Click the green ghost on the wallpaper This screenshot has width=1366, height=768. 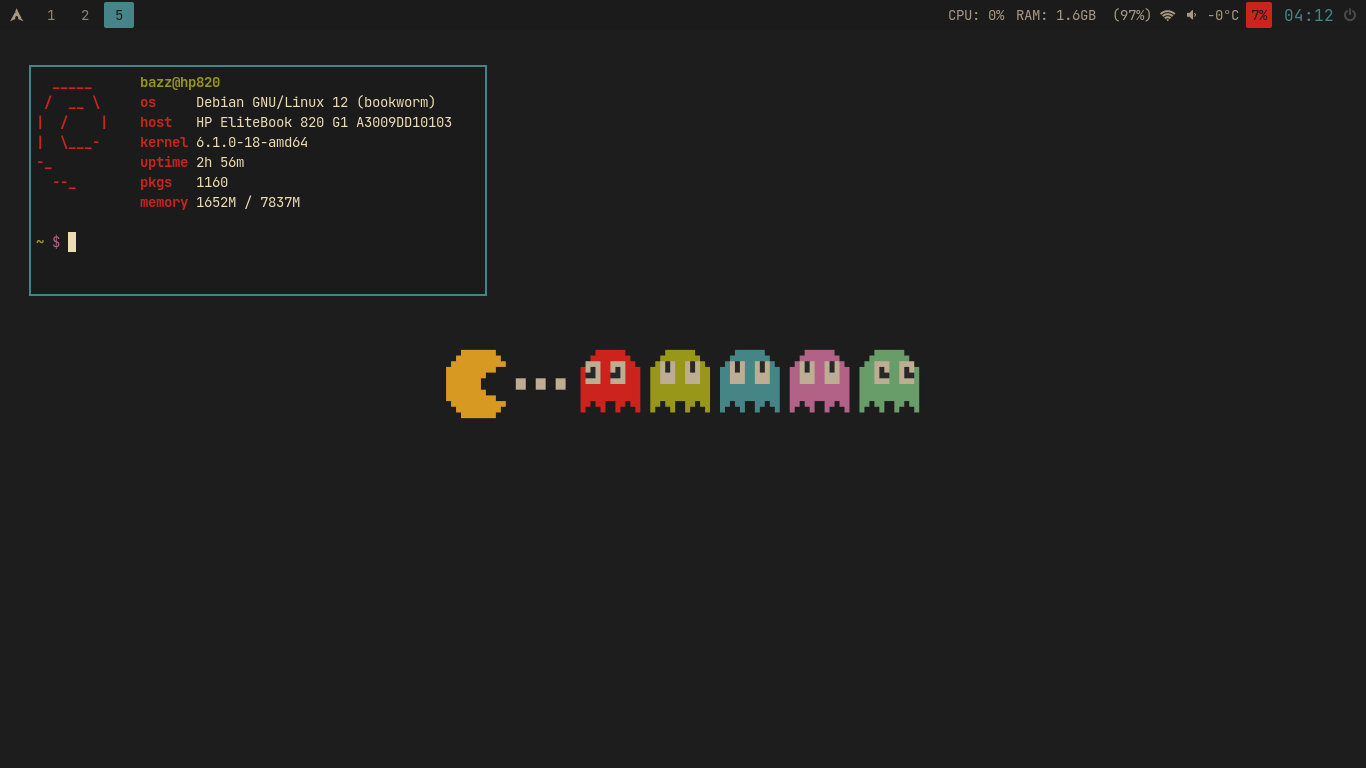coord(889,381)
